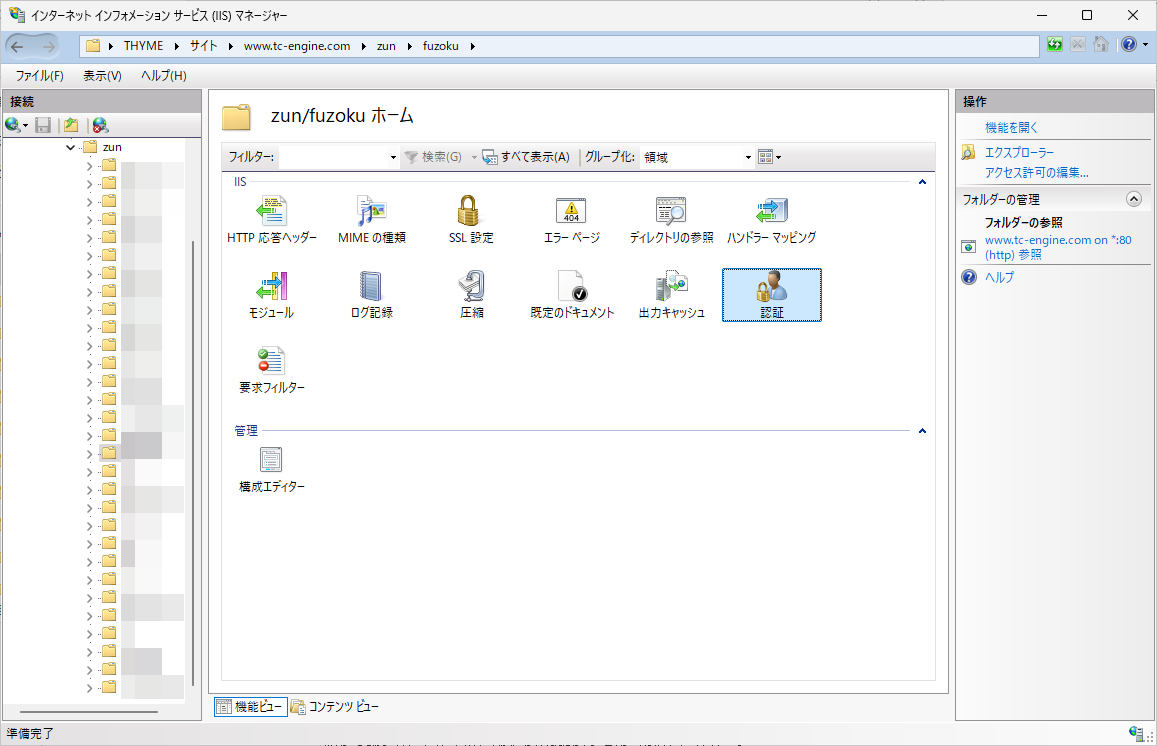Open the ファイル(F) menu

point(40,75)
